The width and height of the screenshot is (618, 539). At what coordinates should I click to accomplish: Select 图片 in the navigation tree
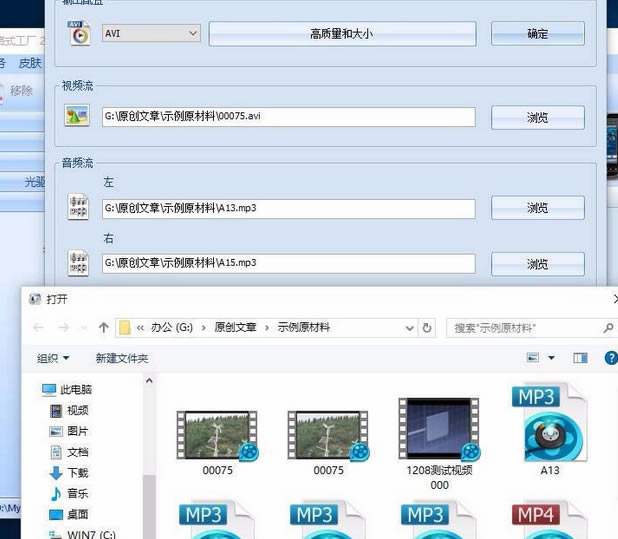pos(69,431)
